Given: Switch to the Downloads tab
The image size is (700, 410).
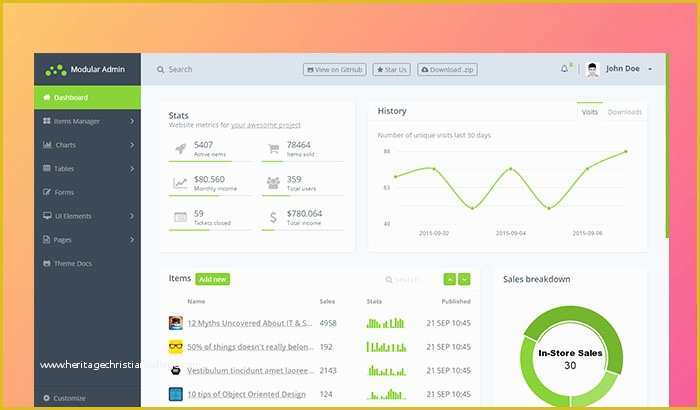Looking at the screenshot, I should [625, 112].
